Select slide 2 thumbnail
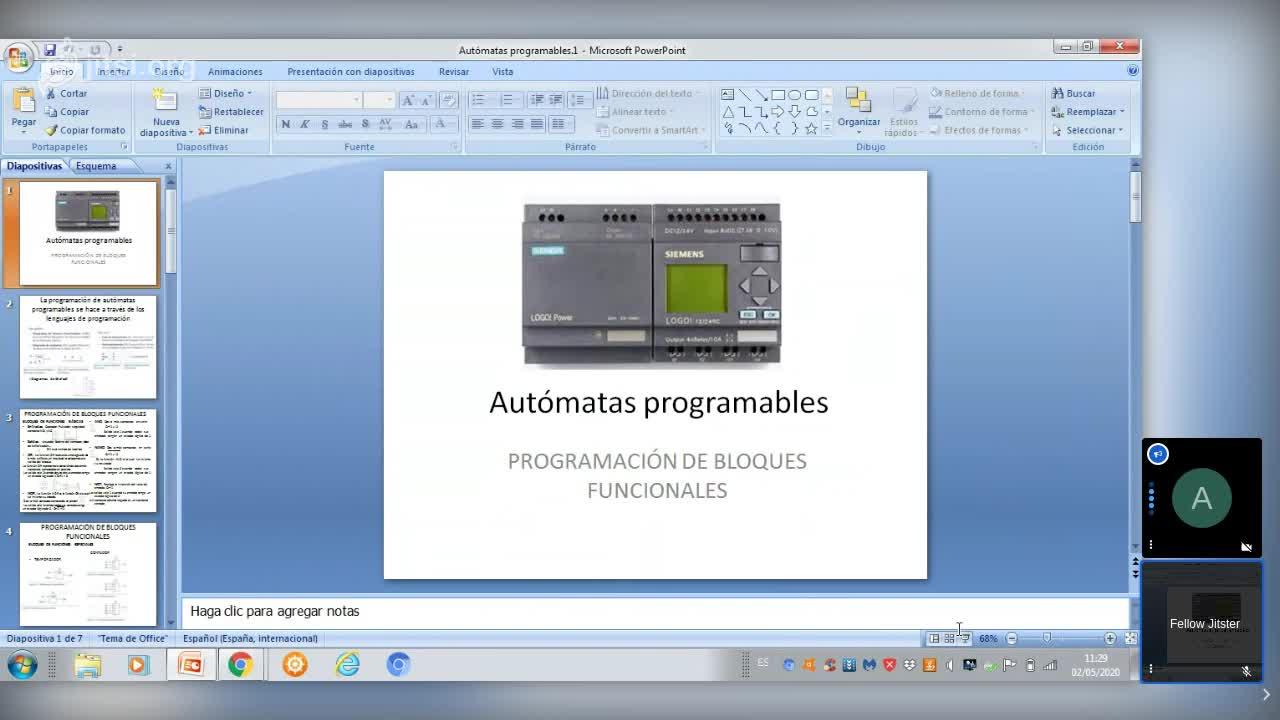The width and height of the screenshot is (1280, 720). pos(88,347)
